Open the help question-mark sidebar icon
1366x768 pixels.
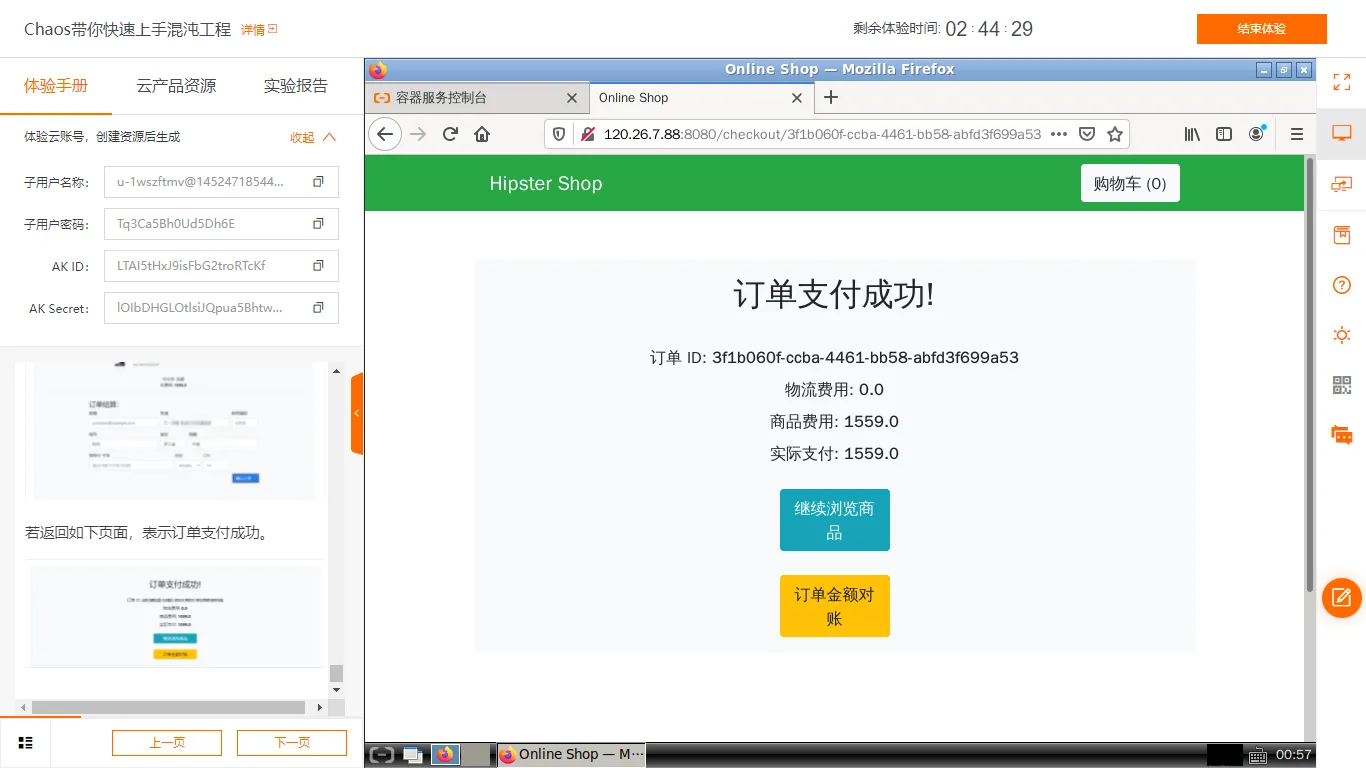point(1341,285)
